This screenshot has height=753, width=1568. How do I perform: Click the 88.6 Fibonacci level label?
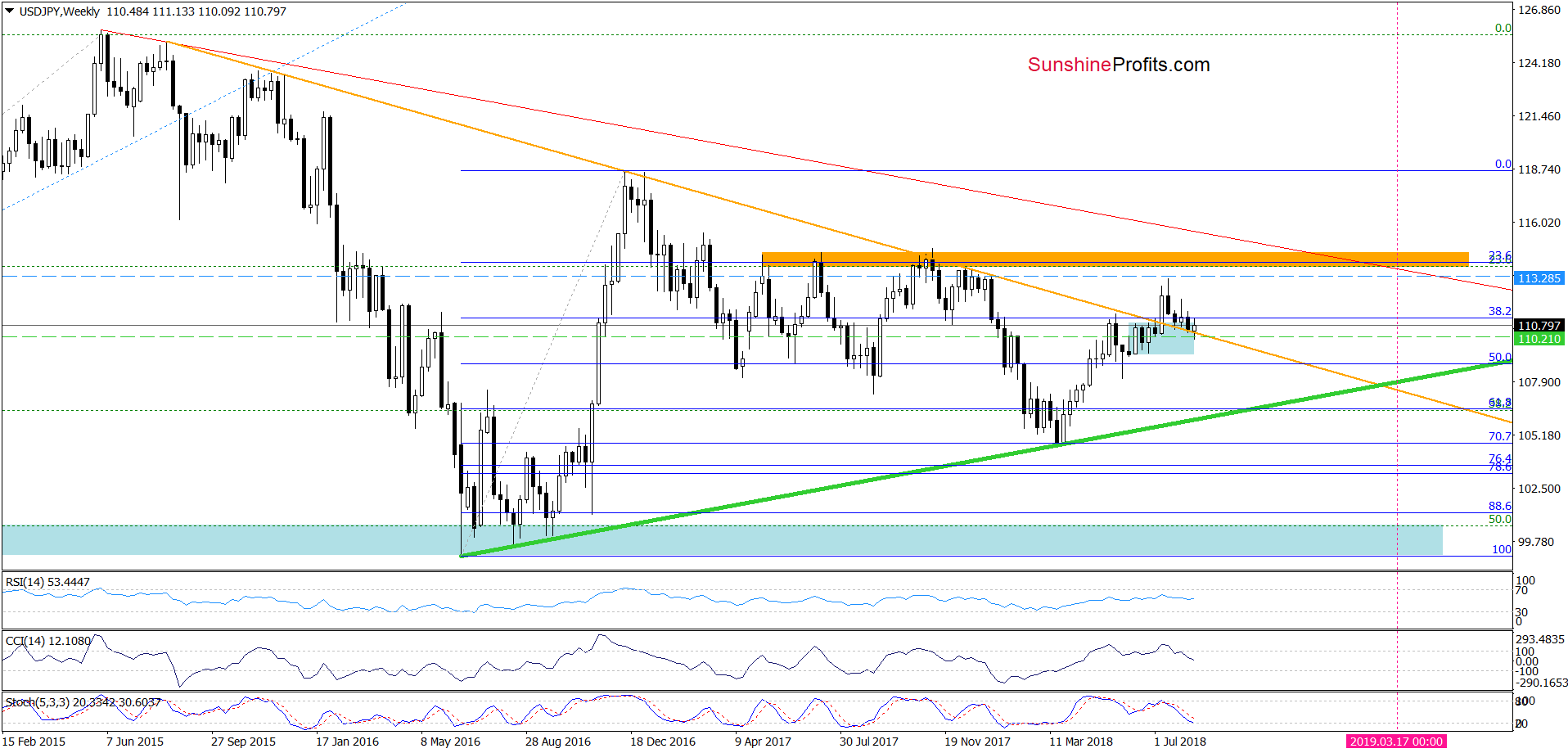tap(1500, 507)
